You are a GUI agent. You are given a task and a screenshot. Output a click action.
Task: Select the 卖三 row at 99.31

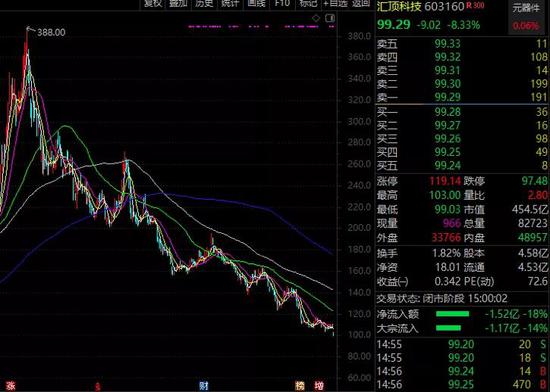click(462, 70)
